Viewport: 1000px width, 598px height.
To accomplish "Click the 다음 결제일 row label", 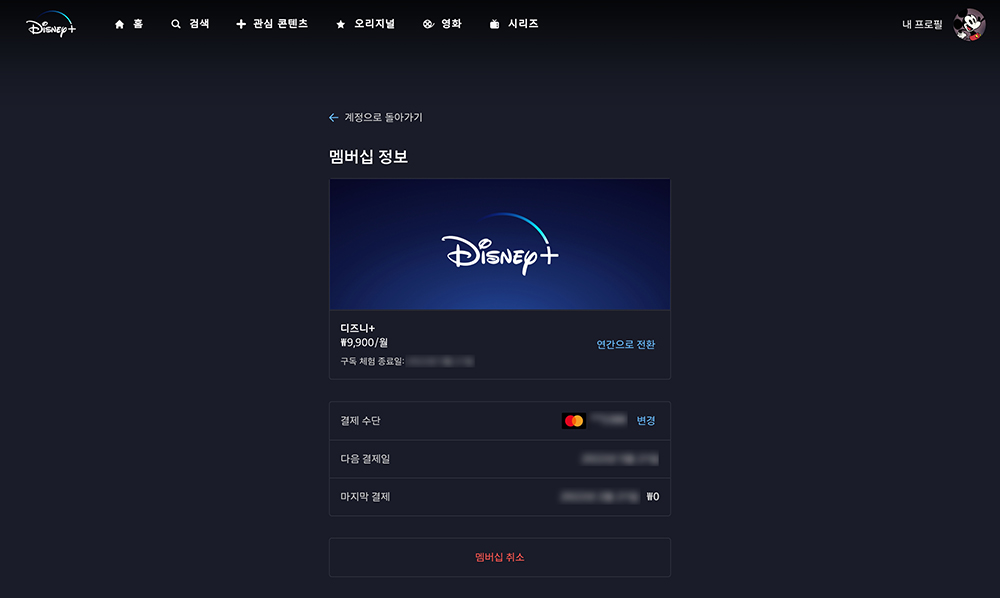I will 365,459.
